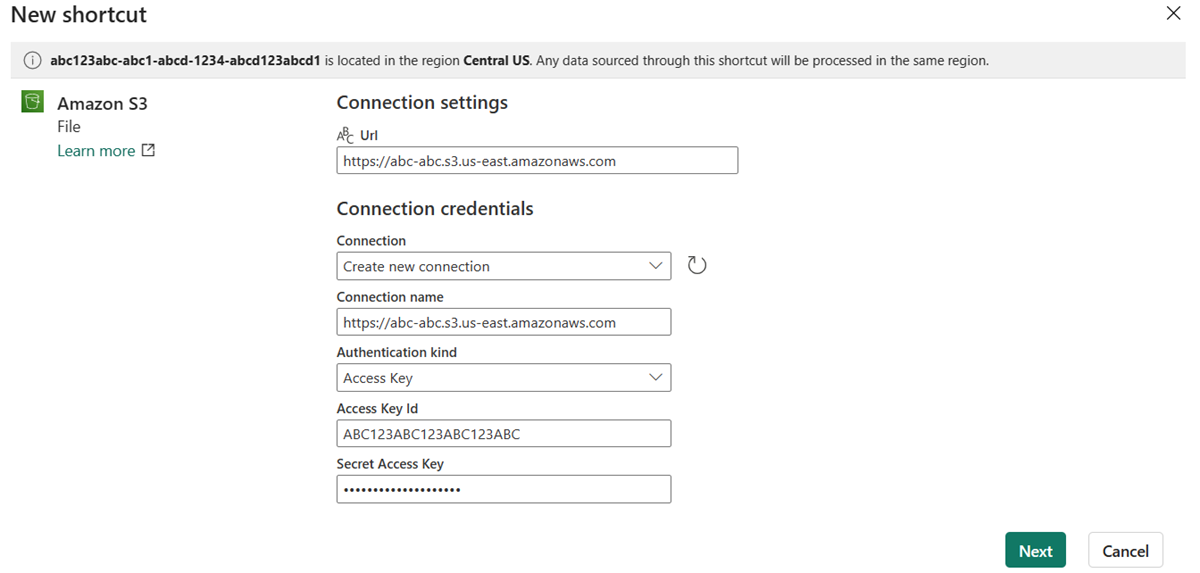Click into the Url text field
The image size is (1200, 573).
[537, 160]
